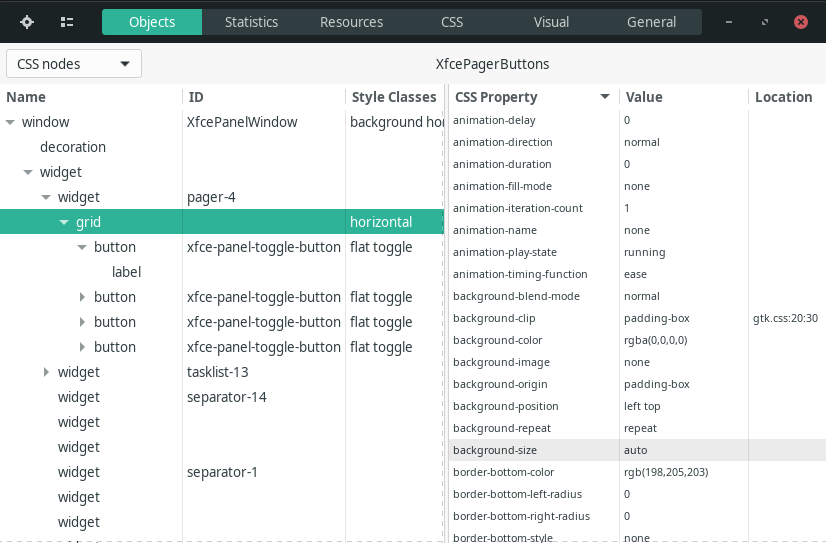Select the background-repeat property row
Screen dimensions: 826x543
637,428
